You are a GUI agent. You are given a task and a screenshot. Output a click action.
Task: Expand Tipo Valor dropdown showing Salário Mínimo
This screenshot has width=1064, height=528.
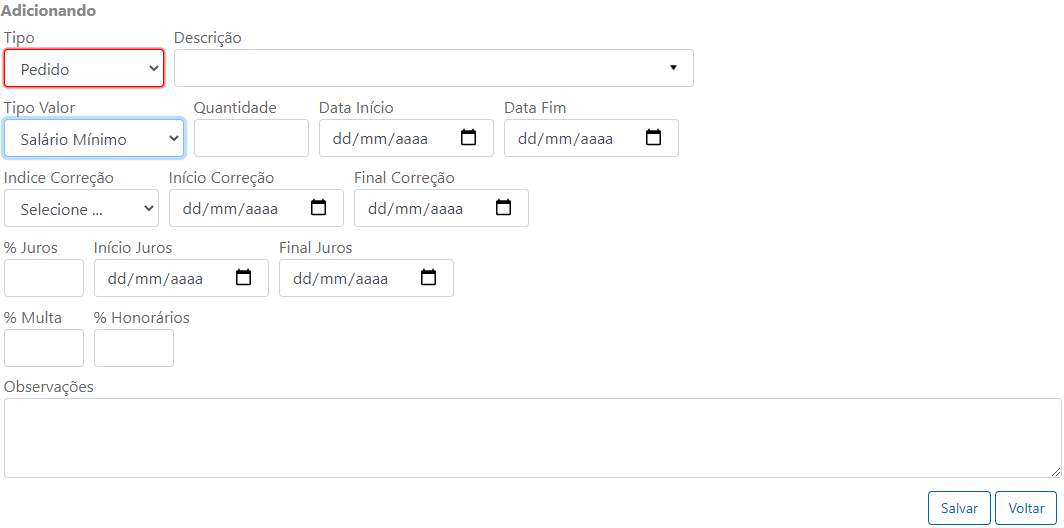tap(94, 138)
